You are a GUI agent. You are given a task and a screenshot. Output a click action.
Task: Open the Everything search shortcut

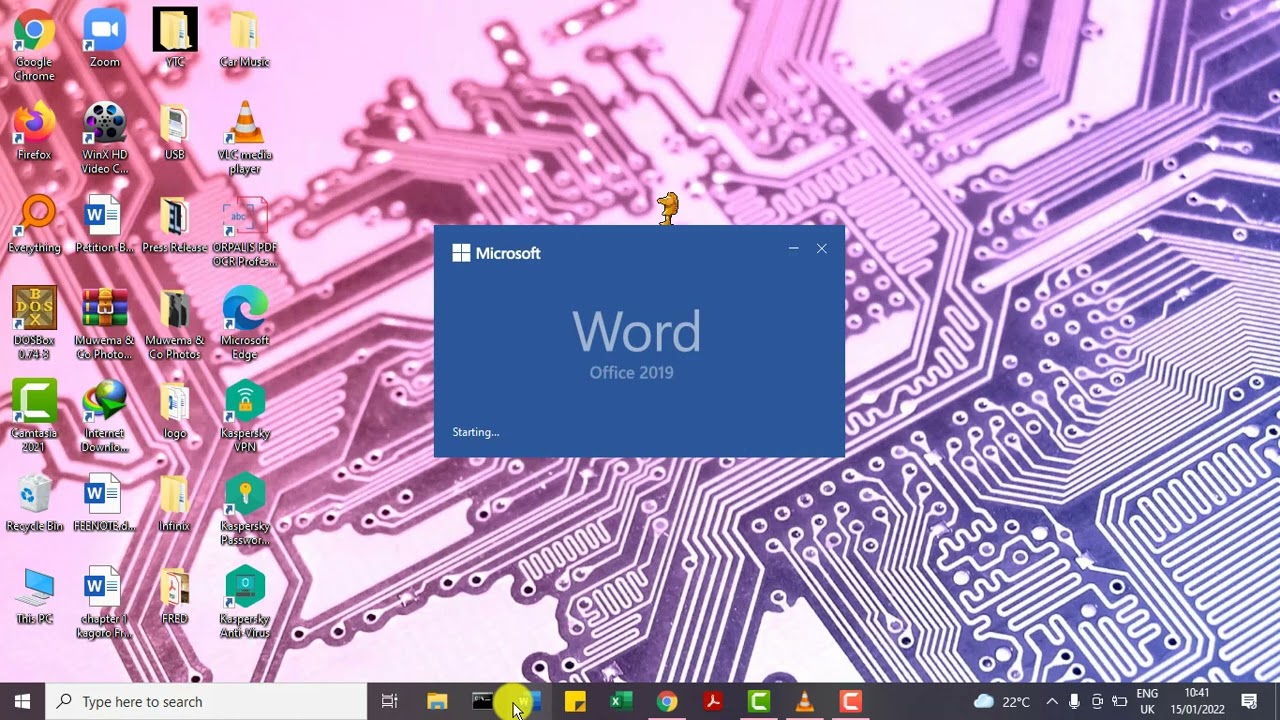click(34, 225)
